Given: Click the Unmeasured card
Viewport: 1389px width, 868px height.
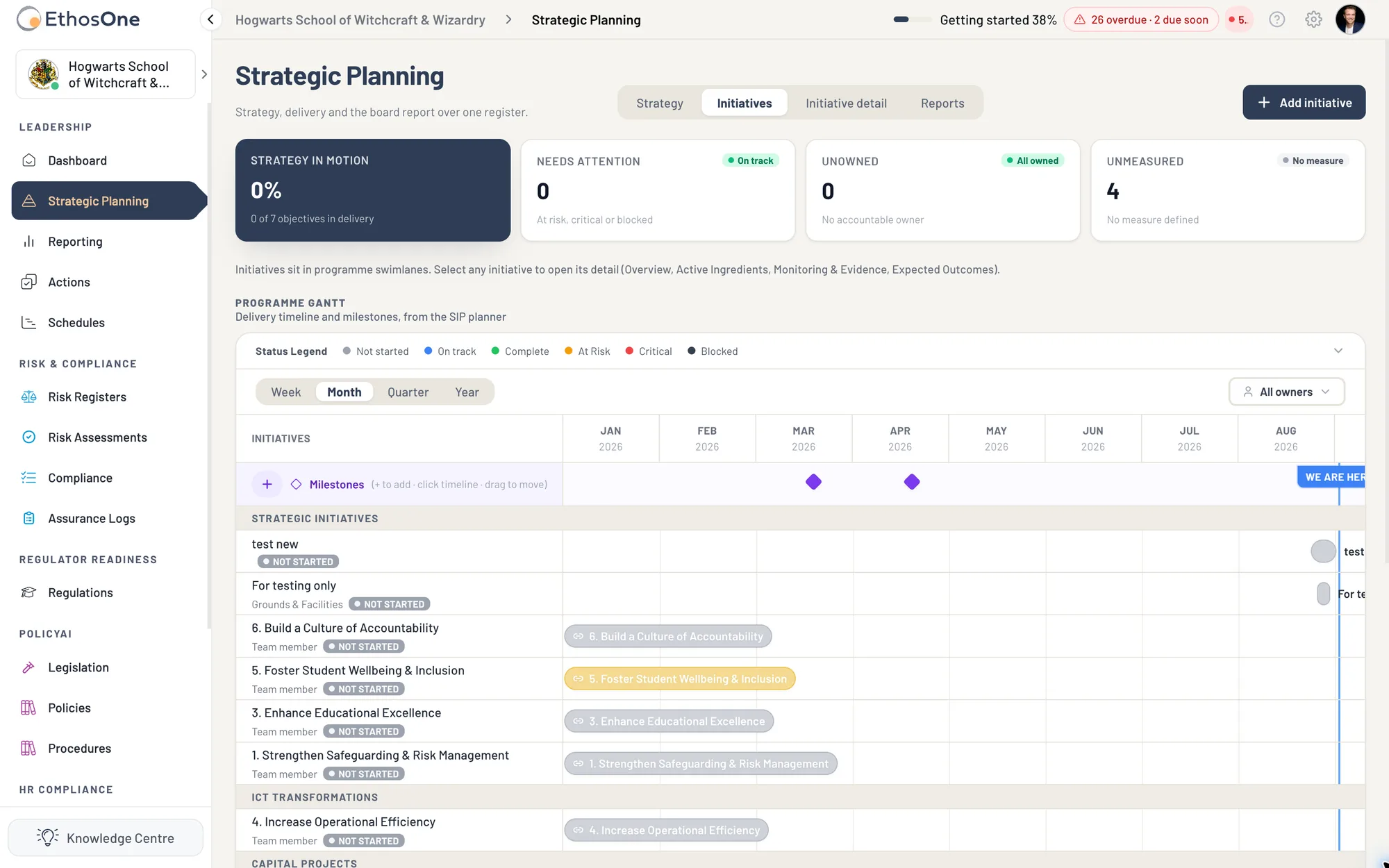Looking at the screenshot, I should [1228, 190].
